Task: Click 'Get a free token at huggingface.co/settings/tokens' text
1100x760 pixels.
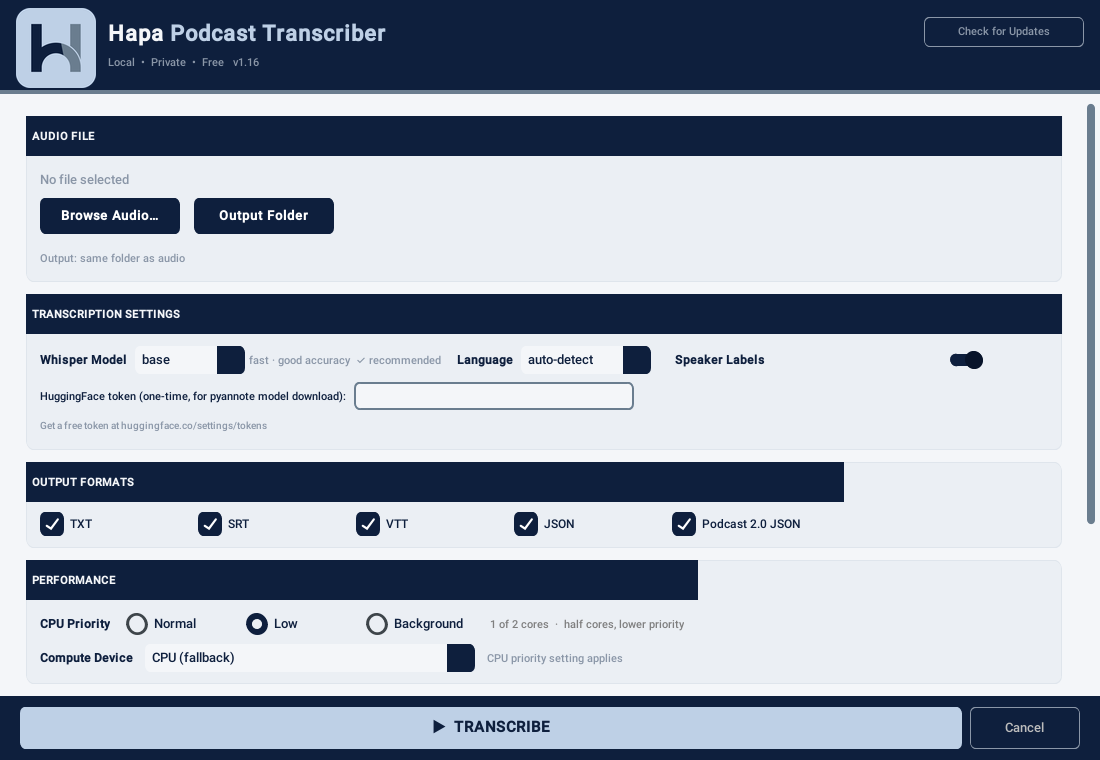Action: [154, 425]
